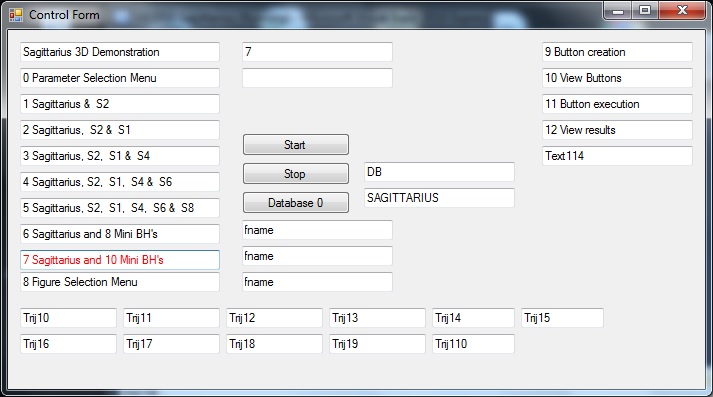Maximize the Control Form window
Image resolution: width=713 pixels, height=397 pixels.
tap(645, 11)
